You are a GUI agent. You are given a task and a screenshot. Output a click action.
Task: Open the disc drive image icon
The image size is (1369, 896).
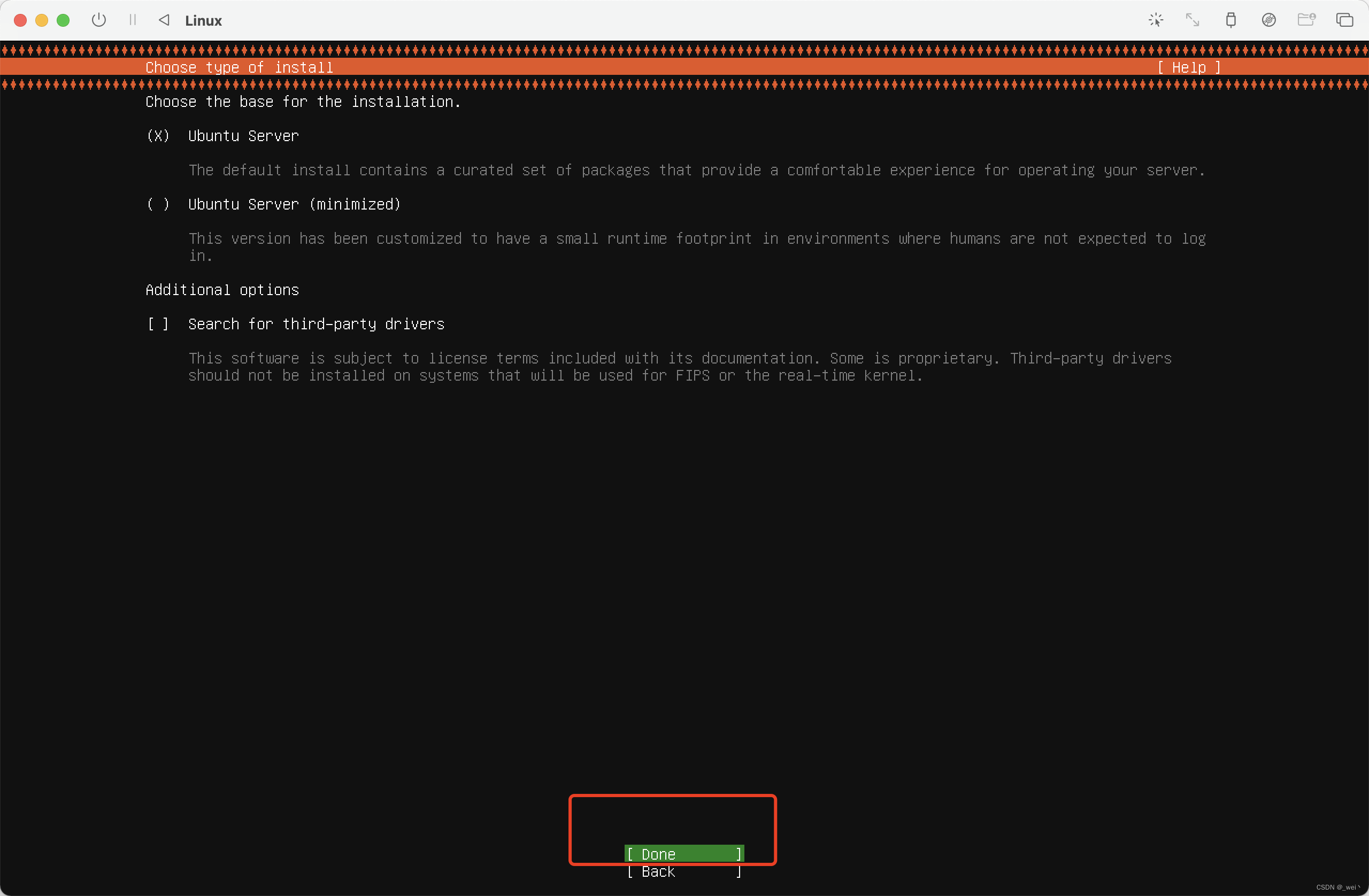click(1268, 20)
